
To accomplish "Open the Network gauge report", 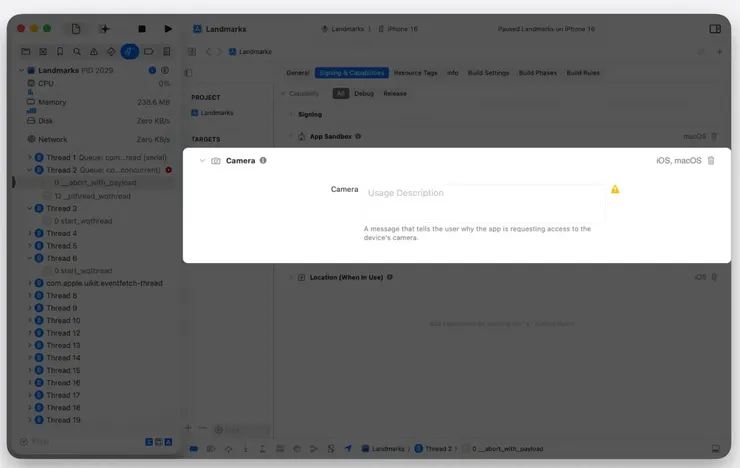I will [98, 140].
